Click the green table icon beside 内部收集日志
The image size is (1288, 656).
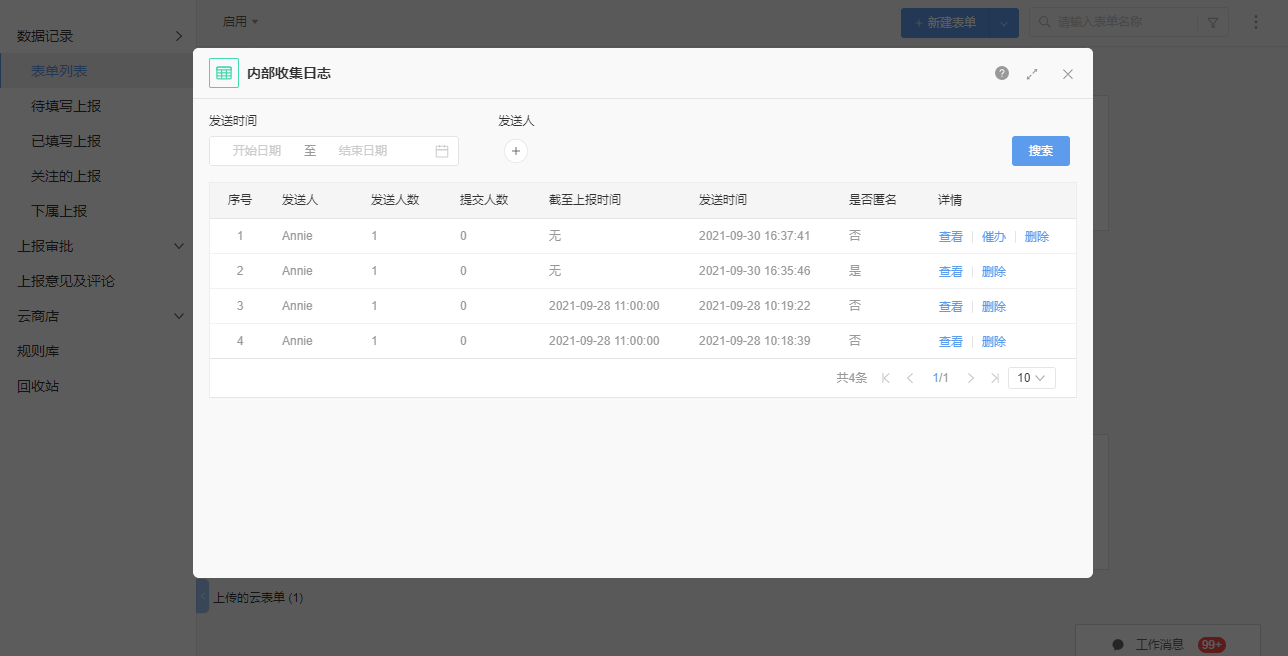224,73
